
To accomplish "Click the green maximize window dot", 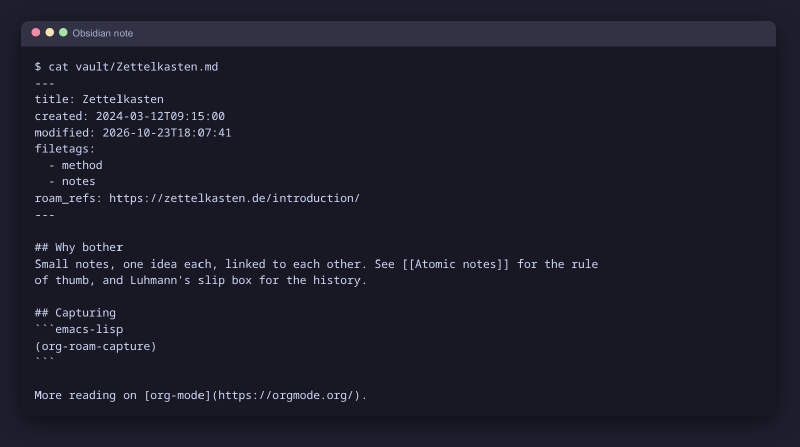I will (x=63, y=33).
